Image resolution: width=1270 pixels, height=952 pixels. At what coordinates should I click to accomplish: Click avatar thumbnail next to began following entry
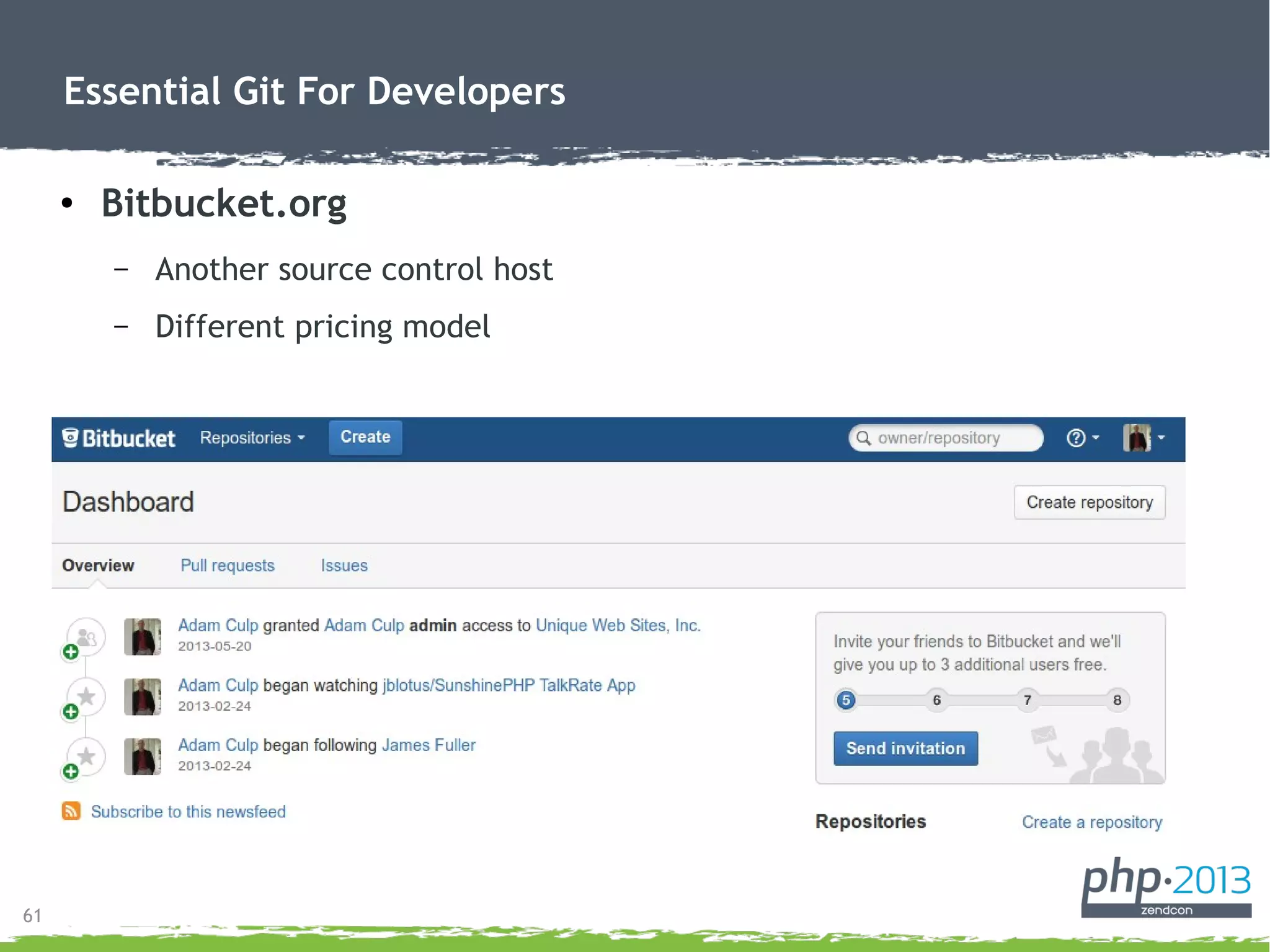pyautogui.click(x=143, y=756)
